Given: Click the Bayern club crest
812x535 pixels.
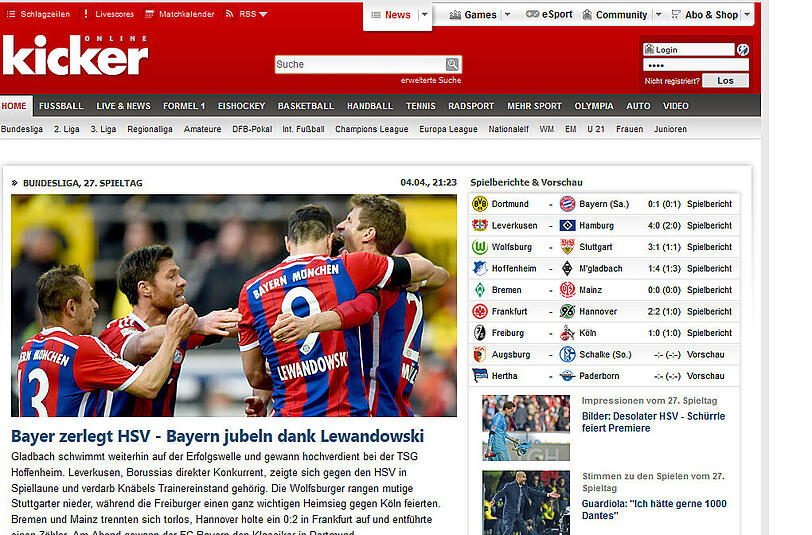Looking at the screenshot, I should pos(568,204).
